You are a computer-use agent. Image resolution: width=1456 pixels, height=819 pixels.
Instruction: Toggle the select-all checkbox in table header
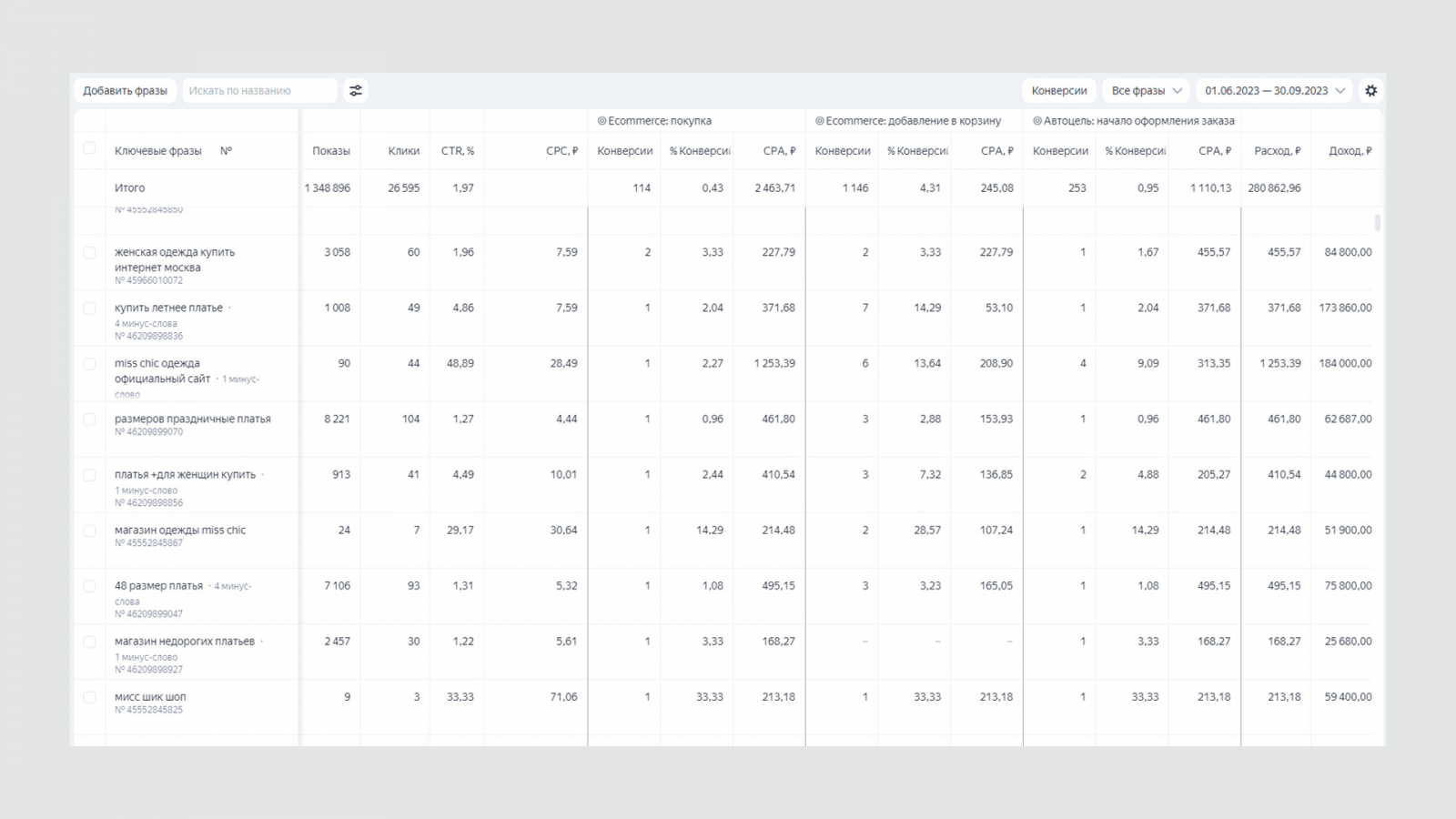[89, 148]
